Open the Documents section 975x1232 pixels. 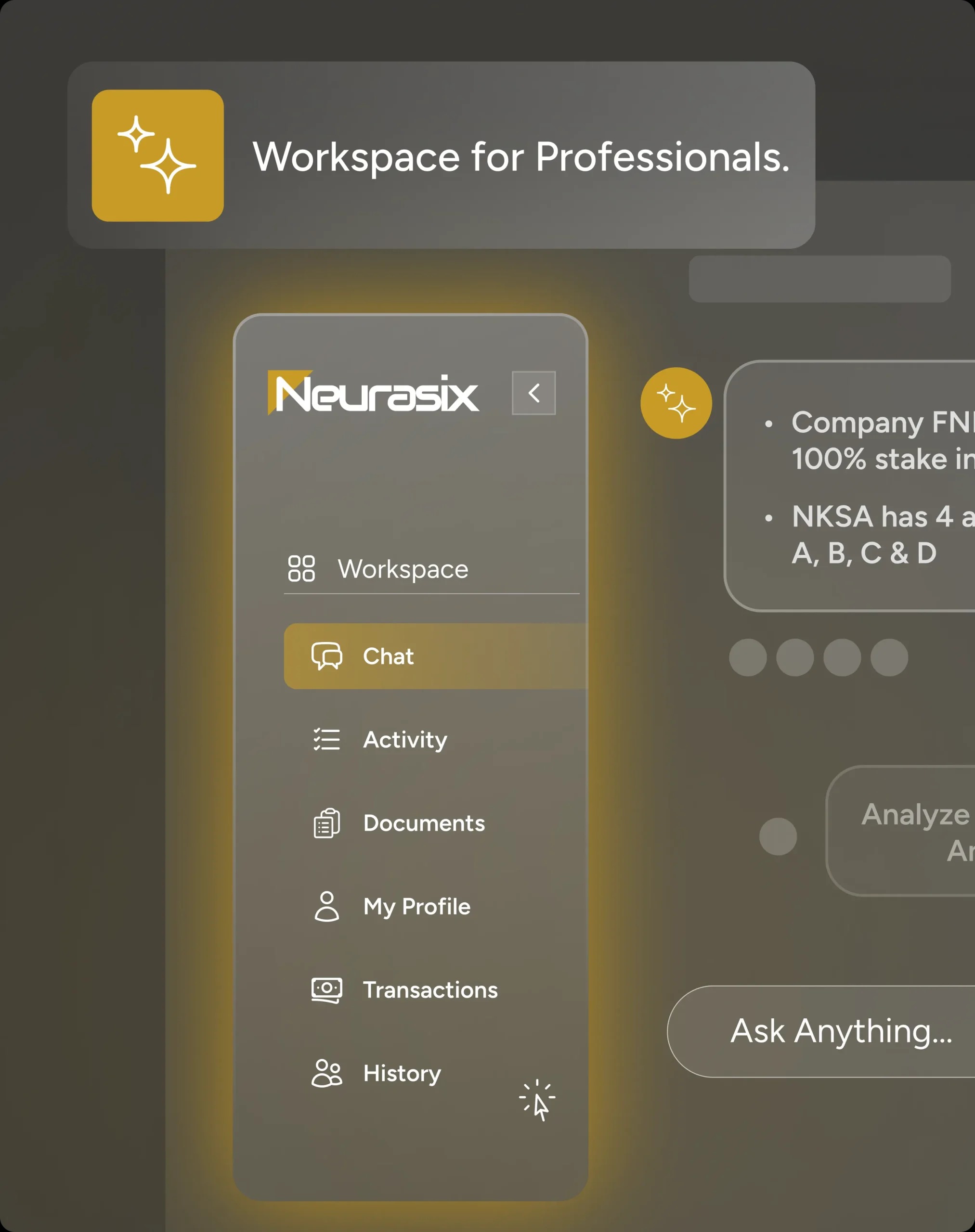424,823
